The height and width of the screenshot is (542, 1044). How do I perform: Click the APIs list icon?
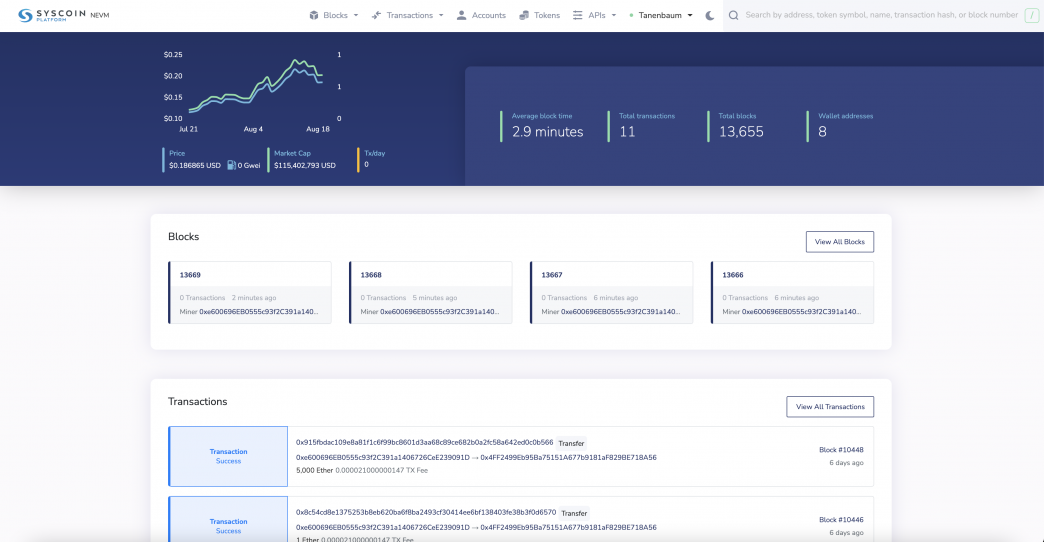578,16
